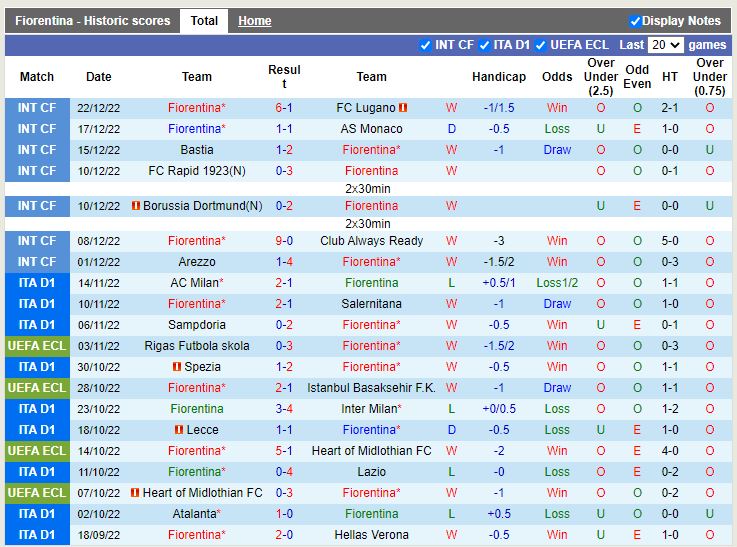
Task: Open the Istanbul Basaksehir F.K. team link
Action: [x=371, y=388]
